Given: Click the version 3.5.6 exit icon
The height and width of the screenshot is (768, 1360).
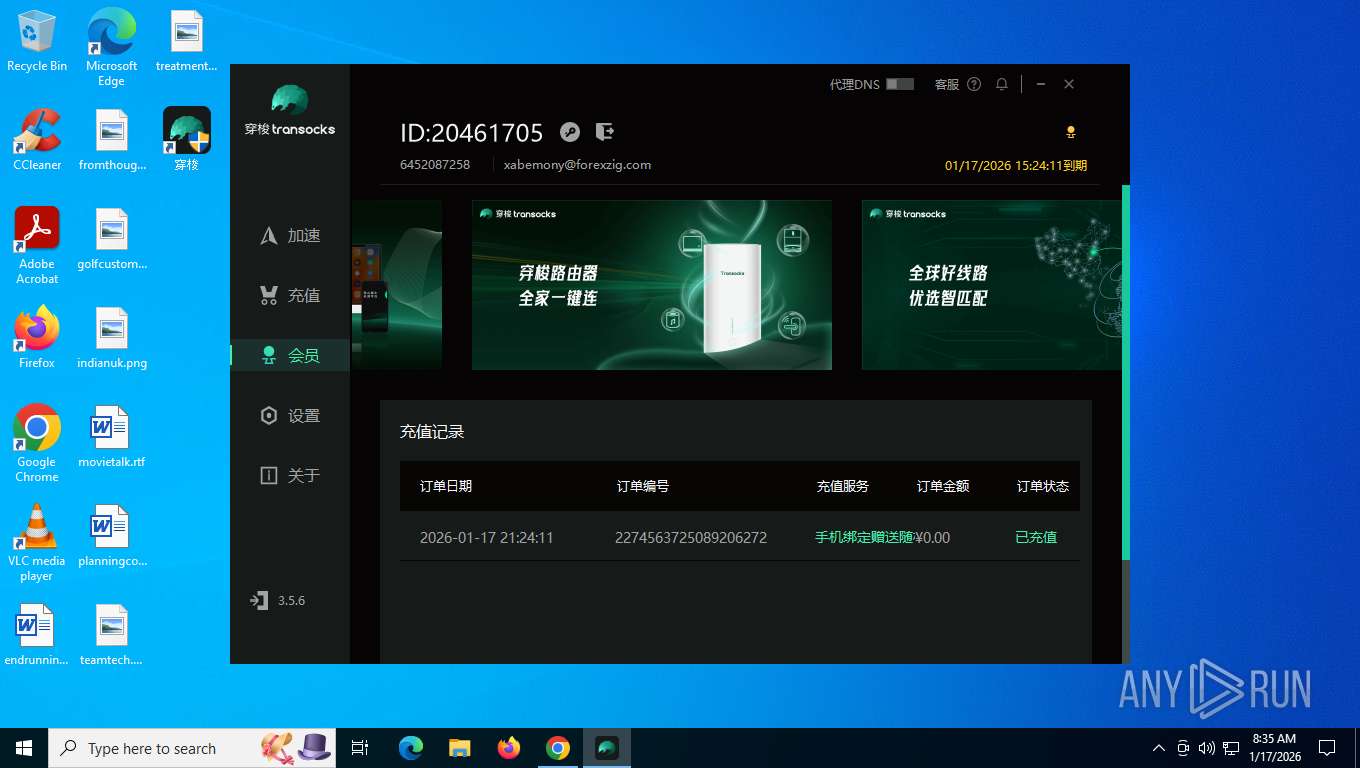Looking at the screenshot, I should coord(259,600).
